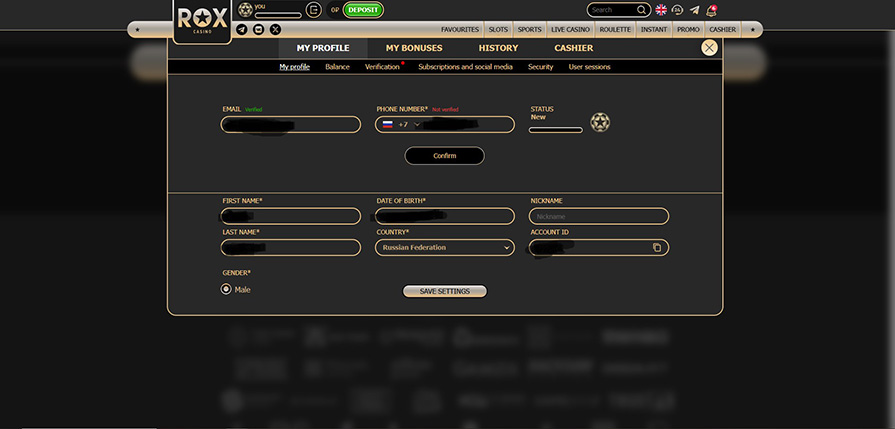The width and height of the screenshot is (895, 429).
Task: Select the Male gender radio button
Action: [226, 289]
